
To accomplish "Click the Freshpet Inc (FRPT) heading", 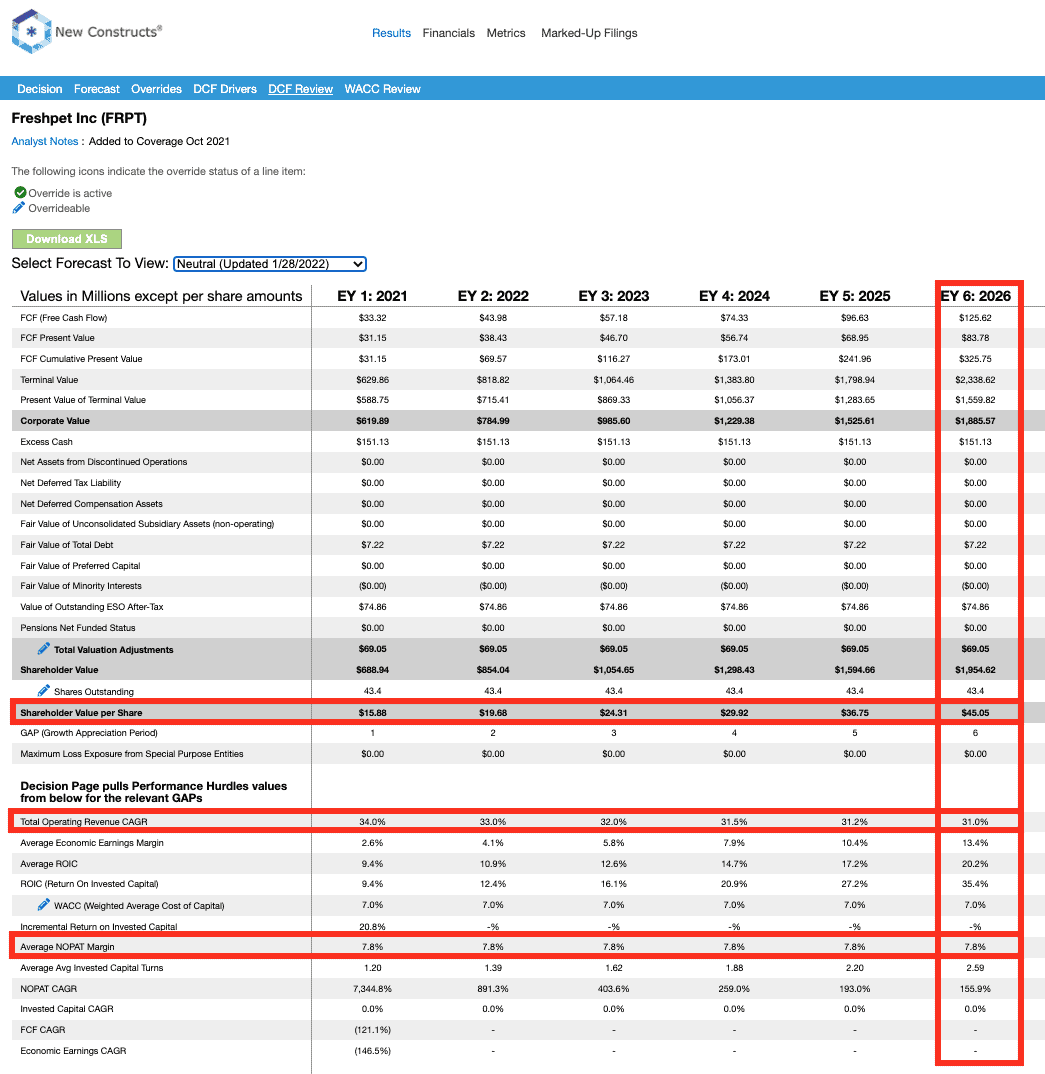I will point(79,118).
